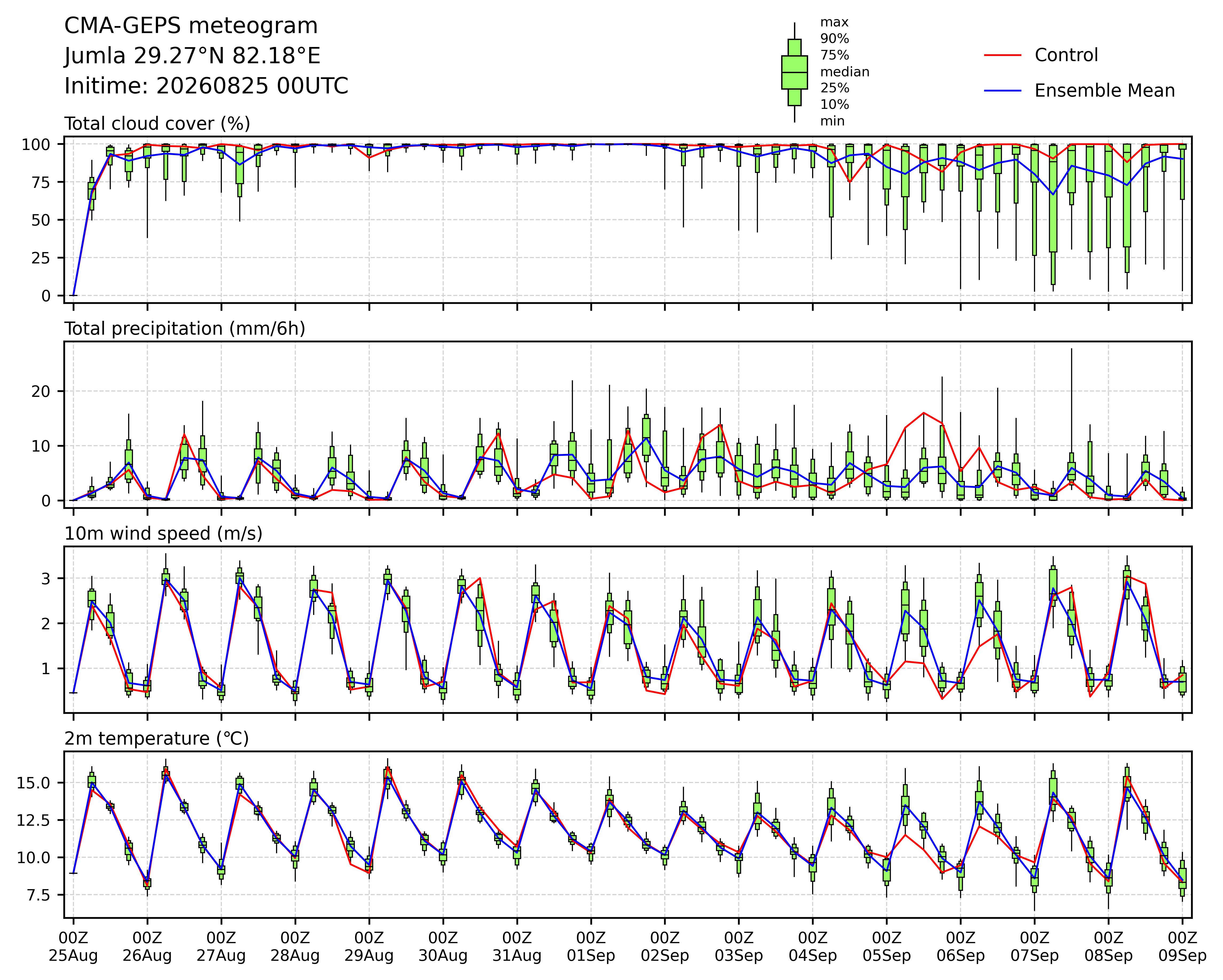This screenshot has height=980, width=1223.
Task: Click the 'median' legend label
Action: (845, 72)
